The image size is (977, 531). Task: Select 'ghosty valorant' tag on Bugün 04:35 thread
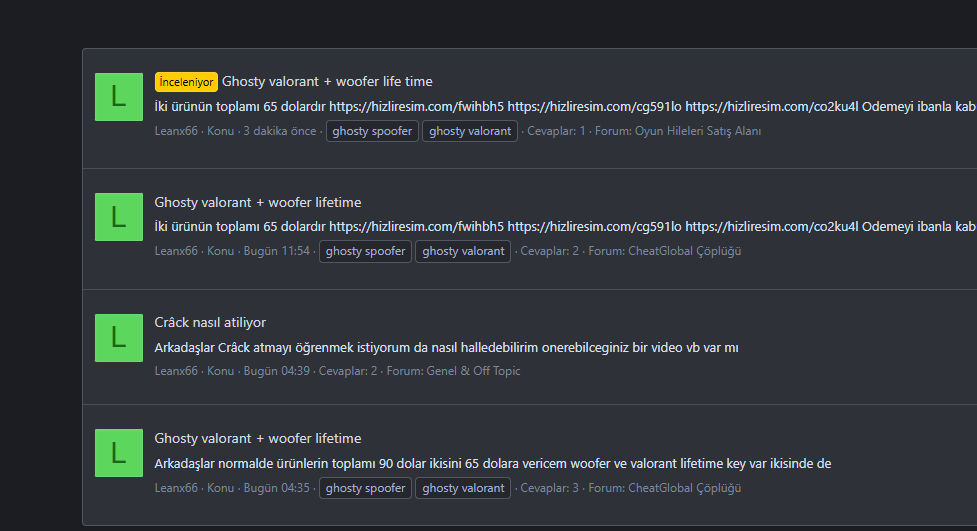(463, 488)
